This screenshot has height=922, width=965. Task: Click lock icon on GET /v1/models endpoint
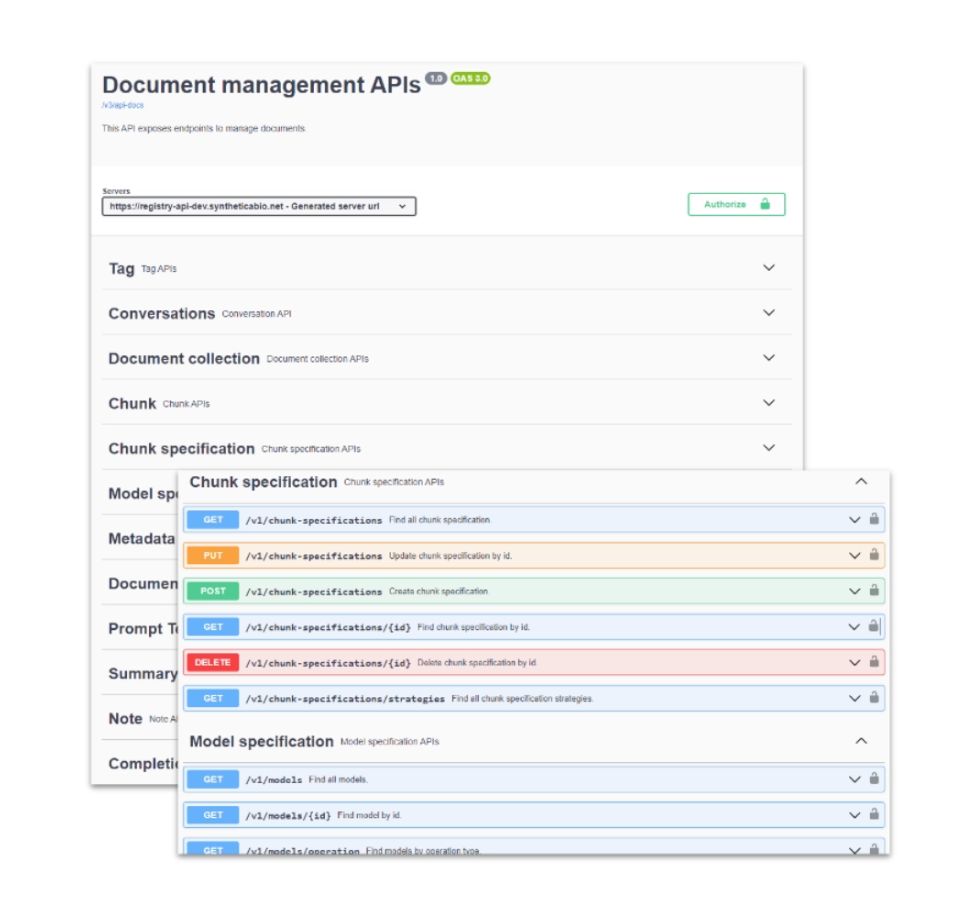click(x=875, y=779)
